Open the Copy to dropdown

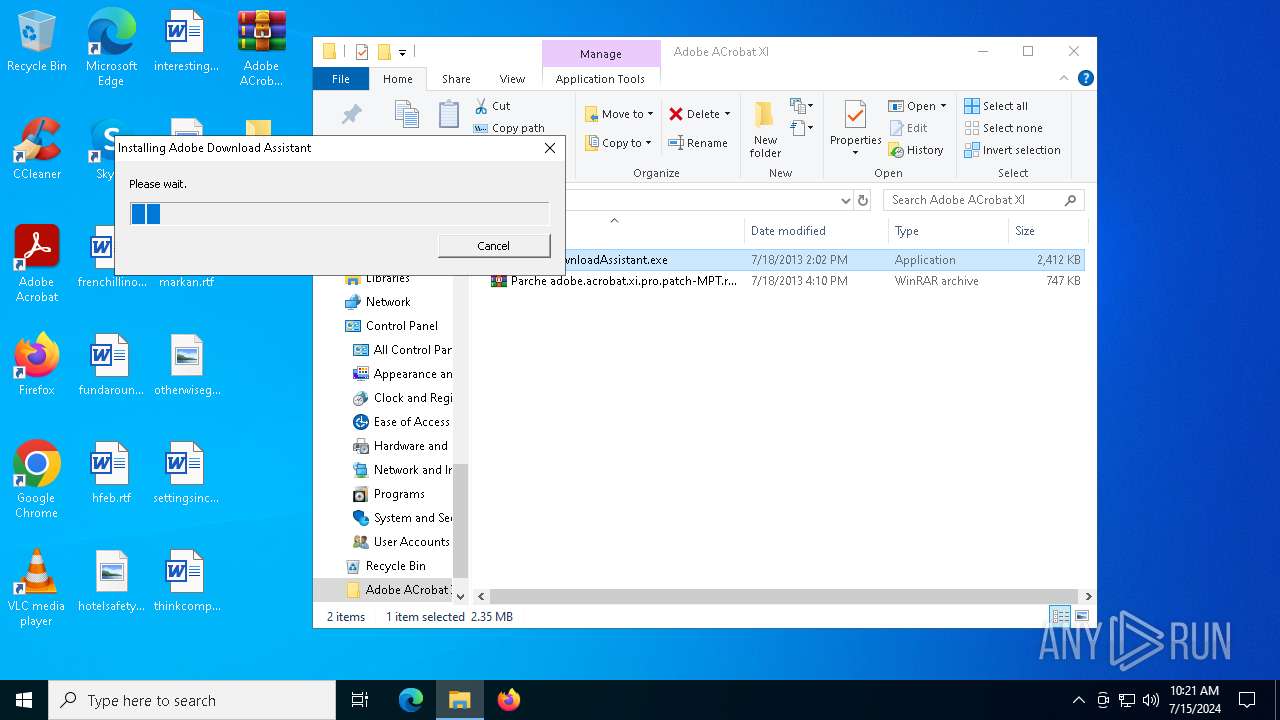click(x=618, y=143)
